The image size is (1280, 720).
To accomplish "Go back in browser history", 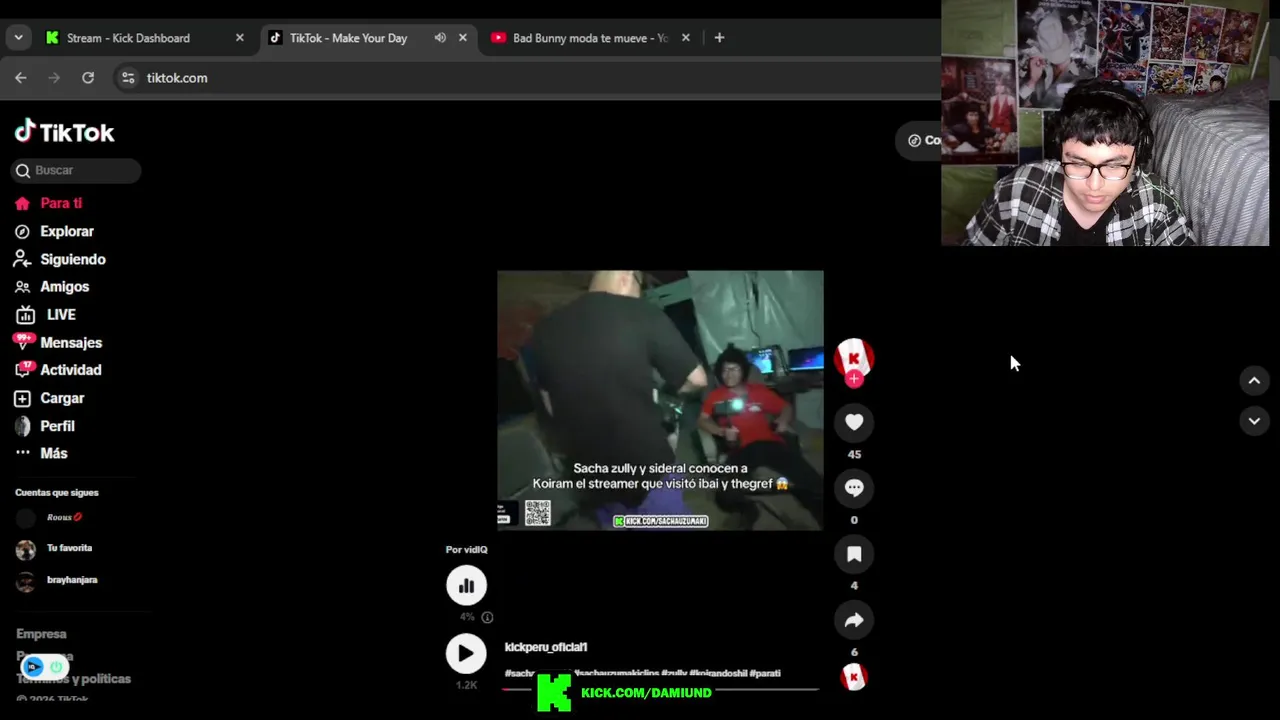I will click(21, 78).
